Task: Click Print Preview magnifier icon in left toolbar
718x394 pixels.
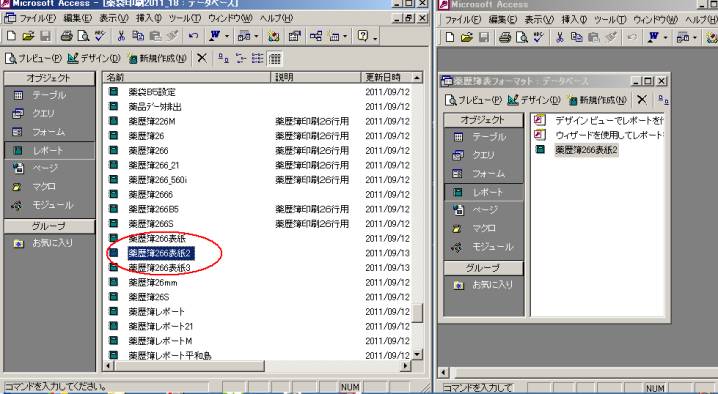Action: pos(83,36)
